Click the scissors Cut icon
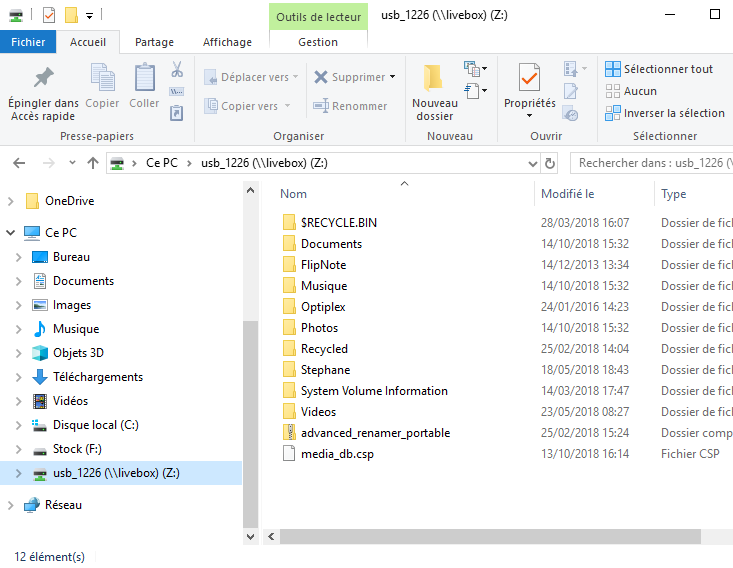Viewport: 733px width, 568px height. click(x=177, y=69)
